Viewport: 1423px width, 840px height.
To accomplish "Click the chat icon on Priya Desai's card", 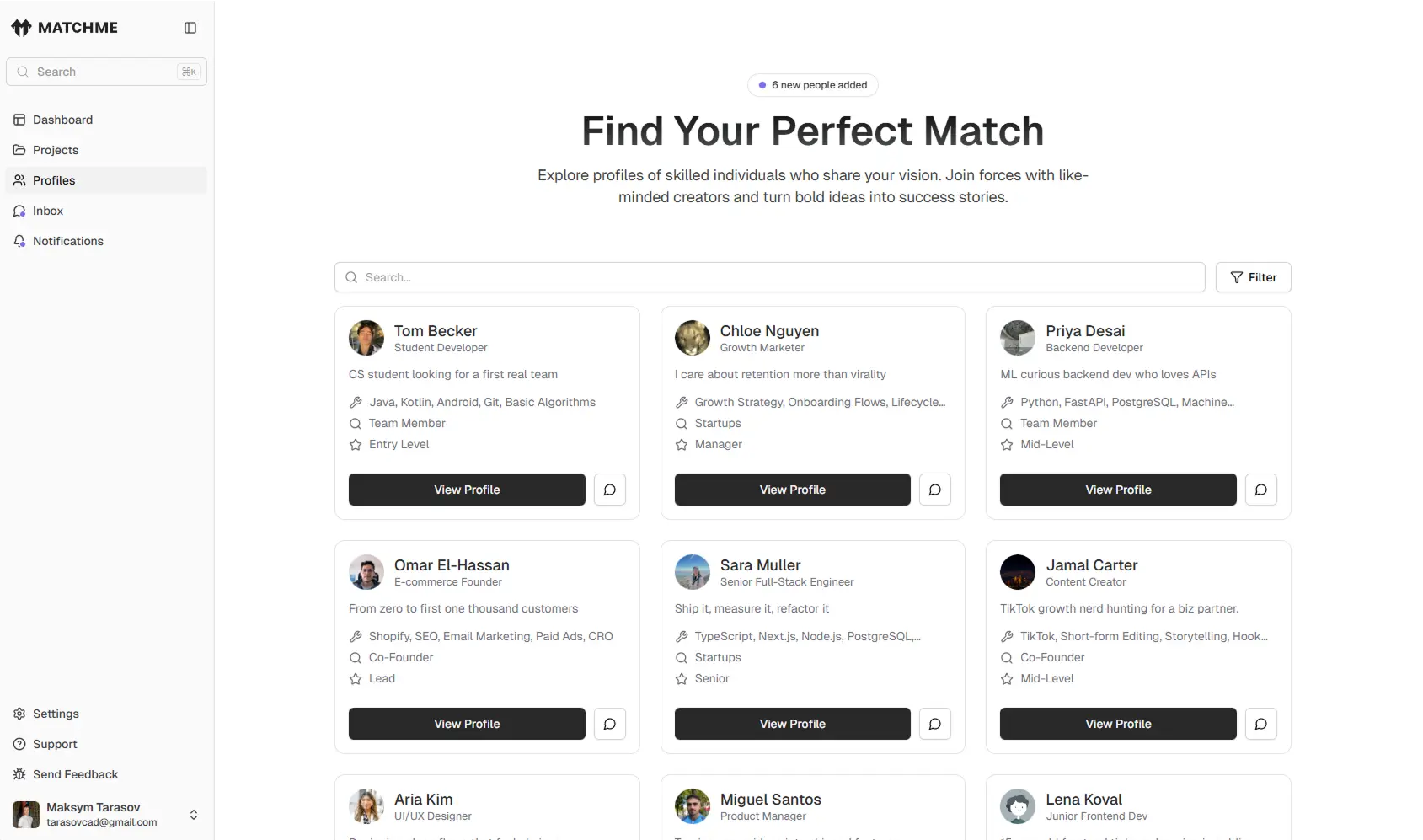I will [x=1261, y=490].
